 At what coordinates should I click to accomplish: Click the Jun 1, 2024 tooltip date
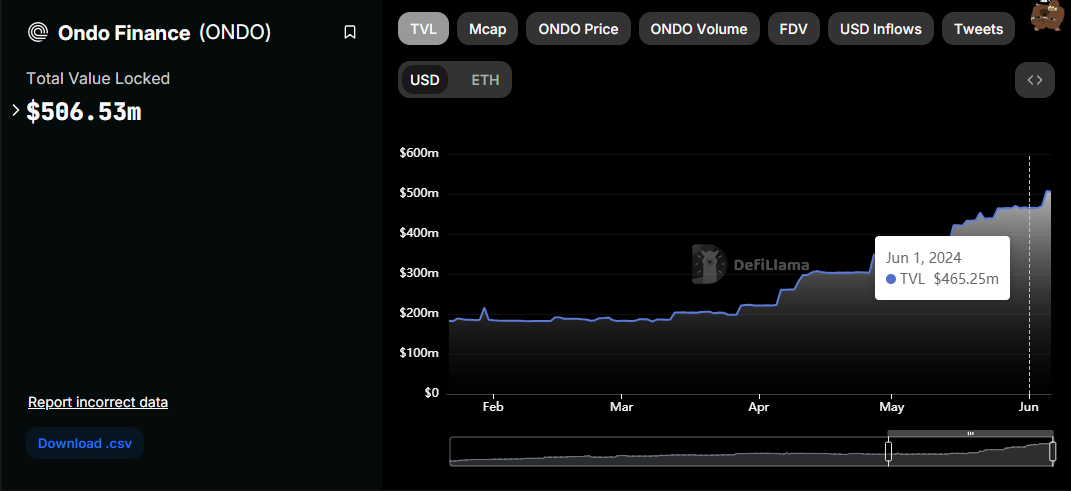tap(923, 257)
